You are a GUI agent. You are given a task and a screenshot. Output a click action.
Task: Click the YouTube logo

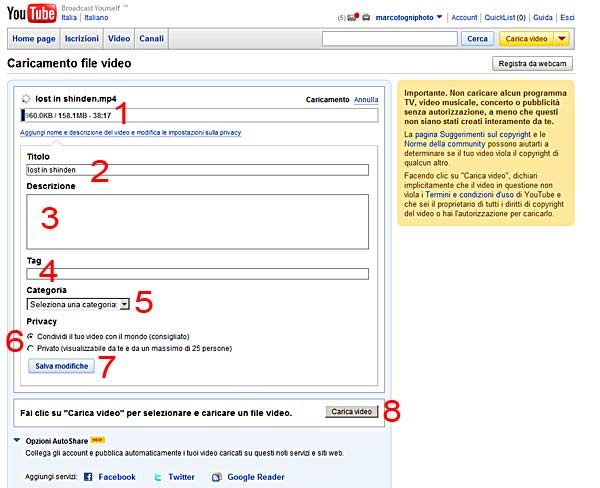point(31,14)
